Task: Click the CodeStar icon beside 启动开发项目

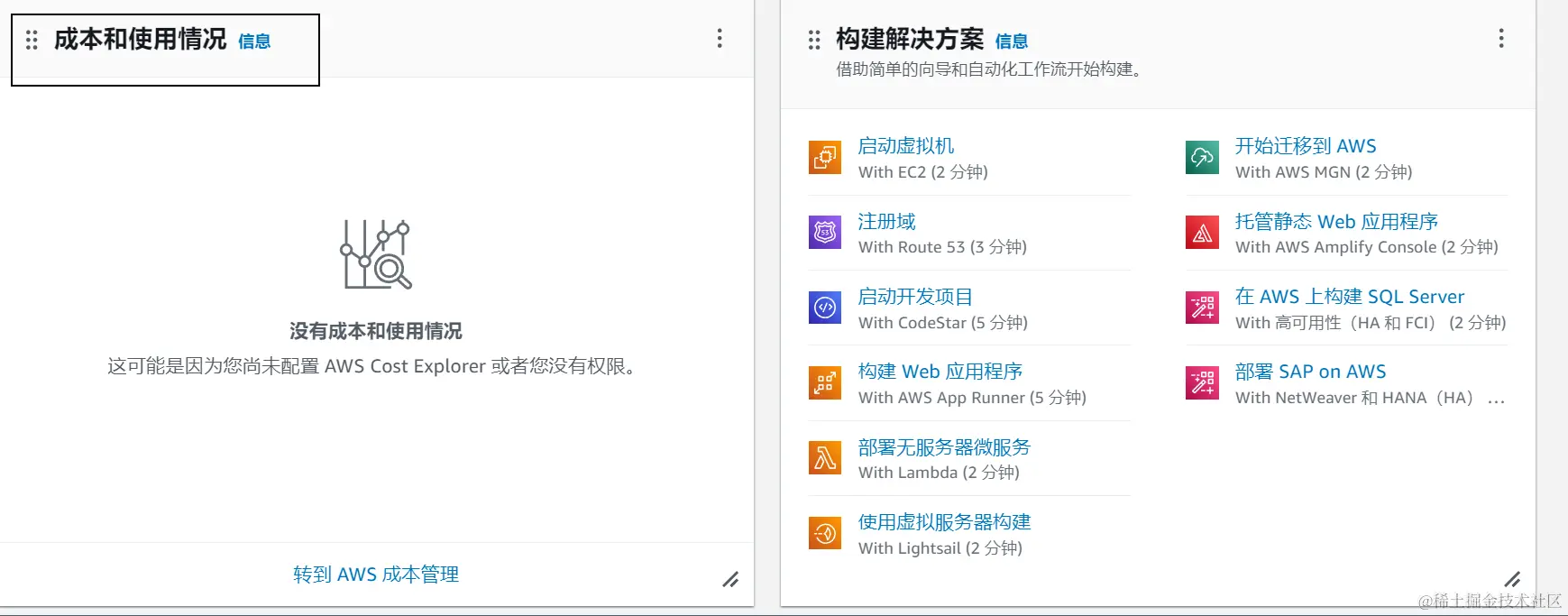Action: pyautogui.click(x=825, y=308)
